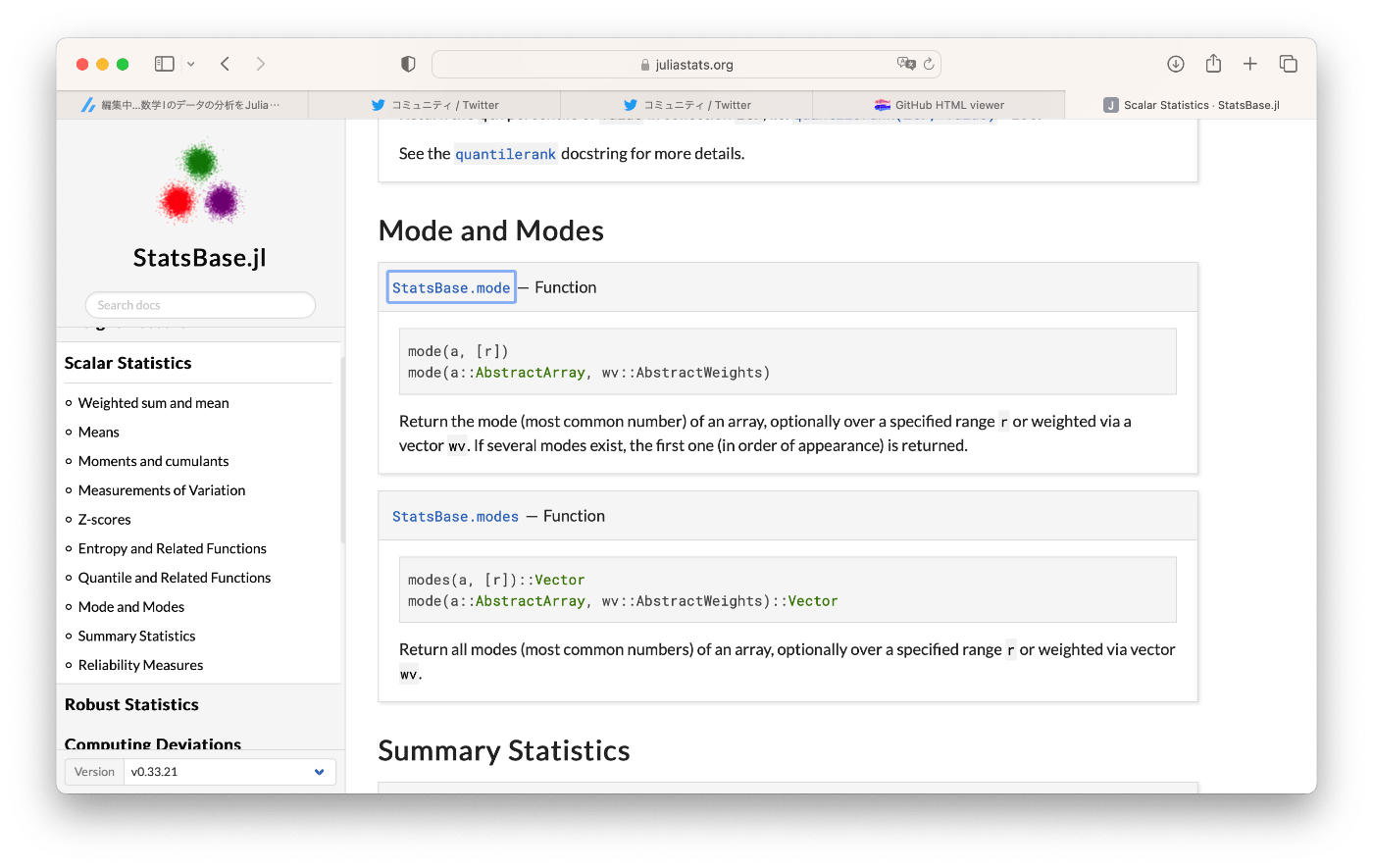Click the modes(a, [r])::Vector code block
Screen dimensions: 1373x868
788,589
